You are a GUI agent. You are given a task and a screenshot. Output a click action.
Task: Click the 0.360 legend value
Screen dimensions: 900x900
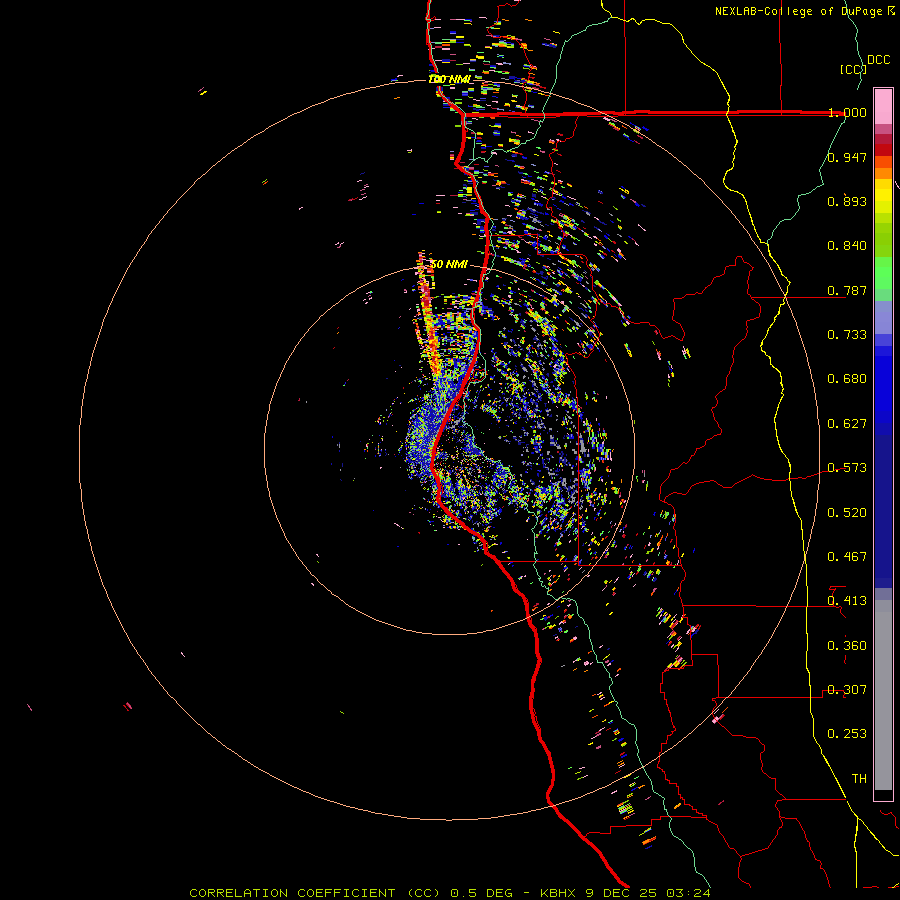847,646
